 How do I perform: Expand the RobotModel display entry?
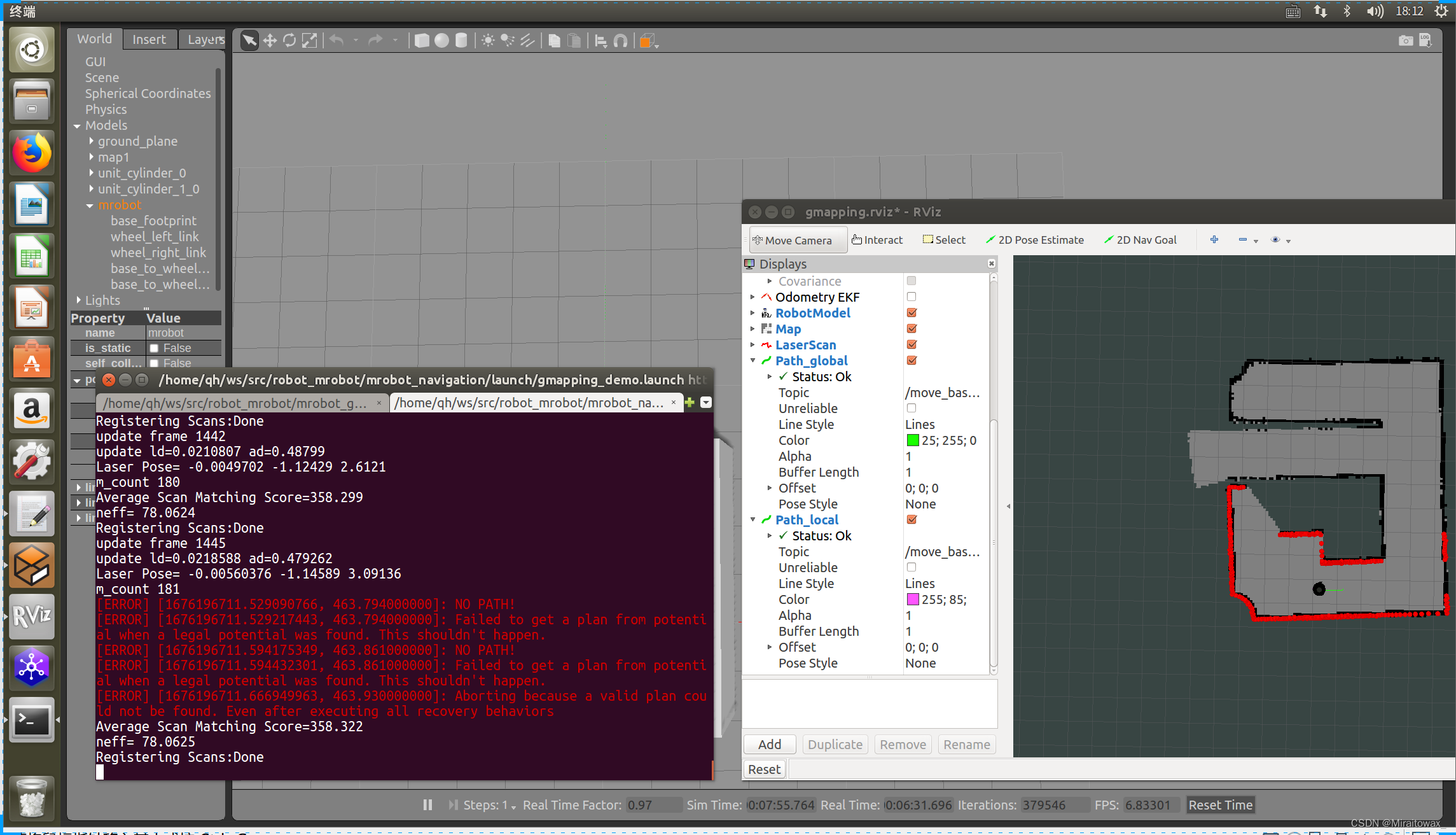[x=753, y=312]
